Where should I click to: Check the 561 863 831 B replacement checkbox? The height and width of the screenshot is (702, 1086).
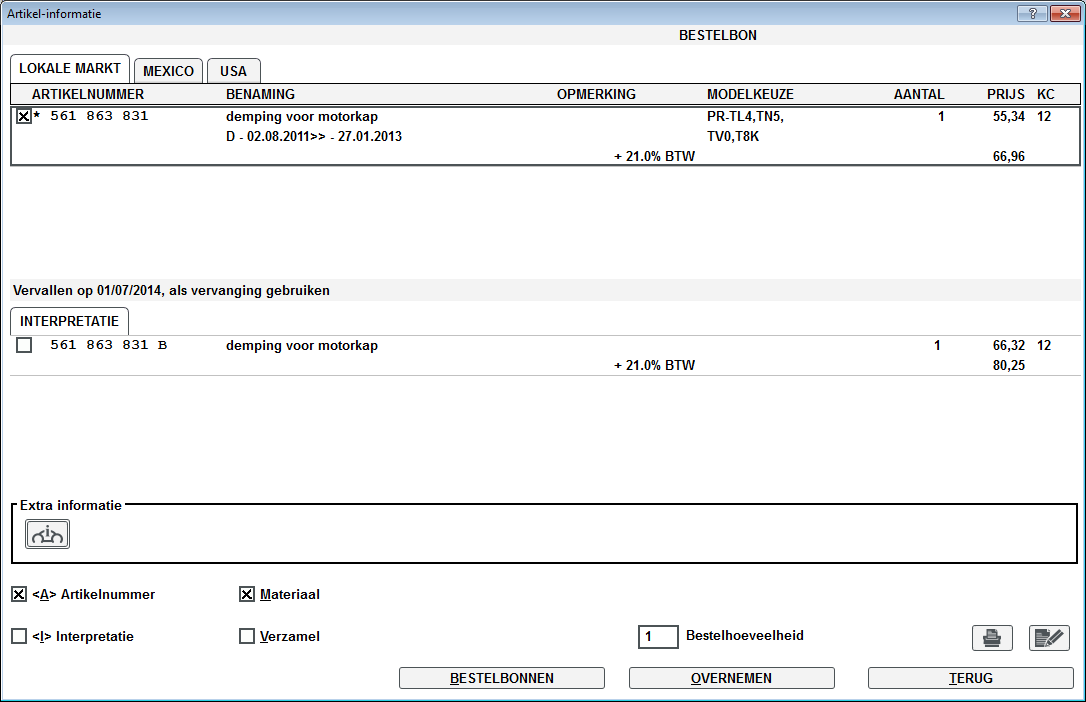24,346
